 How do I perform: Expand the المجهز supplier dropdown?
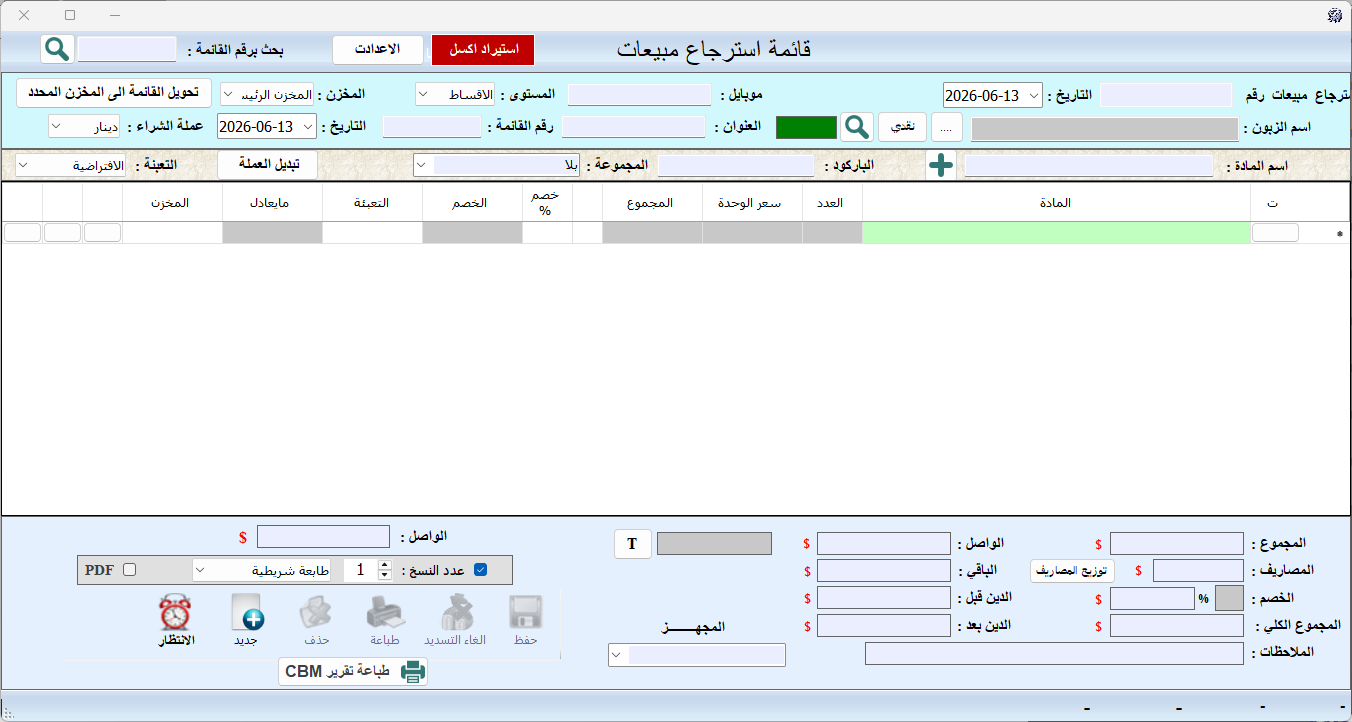pyautogui.click(x=616, y=655)
